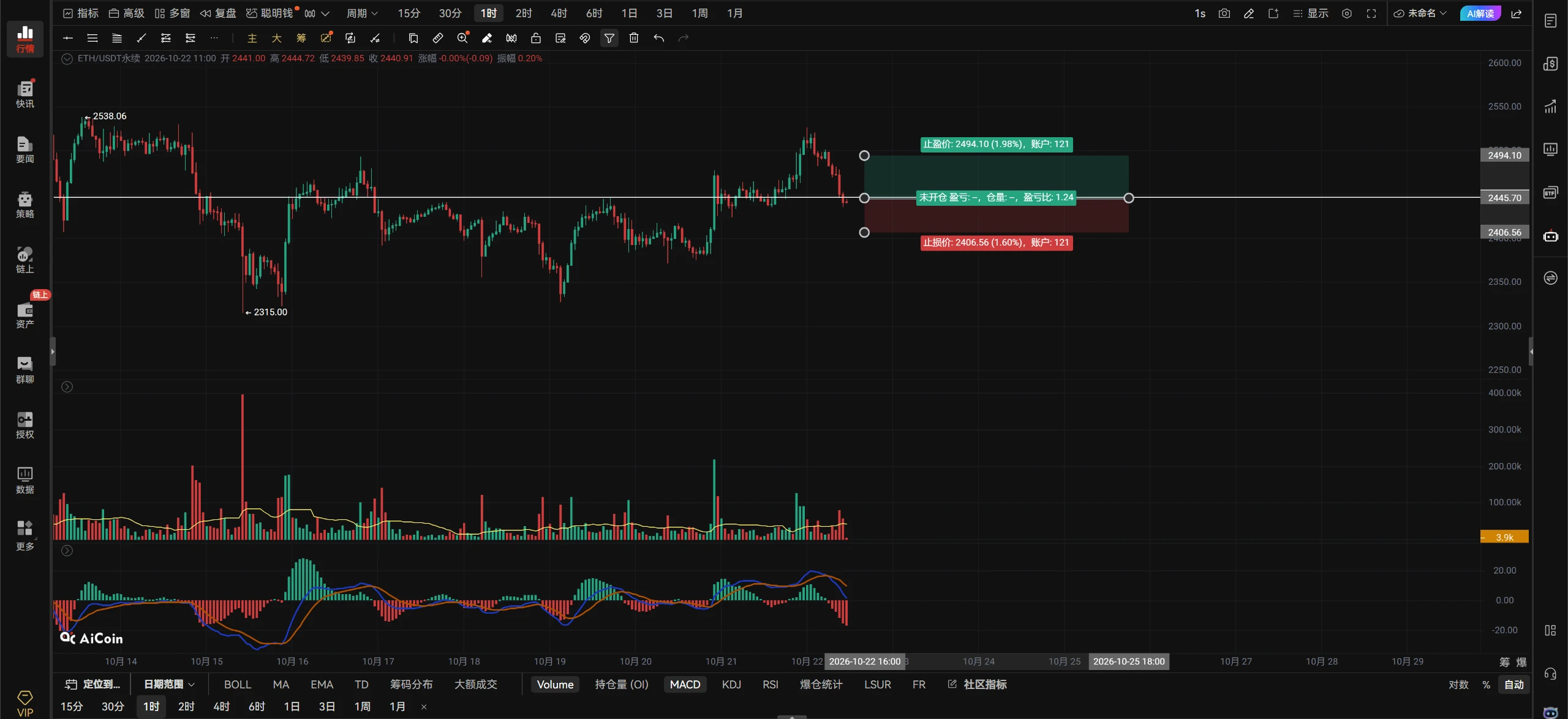Image resolution: width=1568 pixels, height=719 pixels.
Task: Open the 策略 strategy sidebar icon
Action: 24,204
